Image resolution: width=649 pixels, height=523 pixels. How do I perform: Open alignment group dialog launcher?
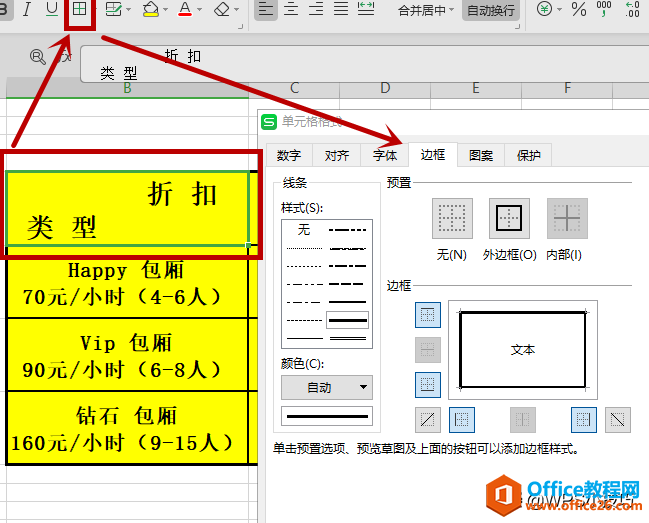point(517,26)
